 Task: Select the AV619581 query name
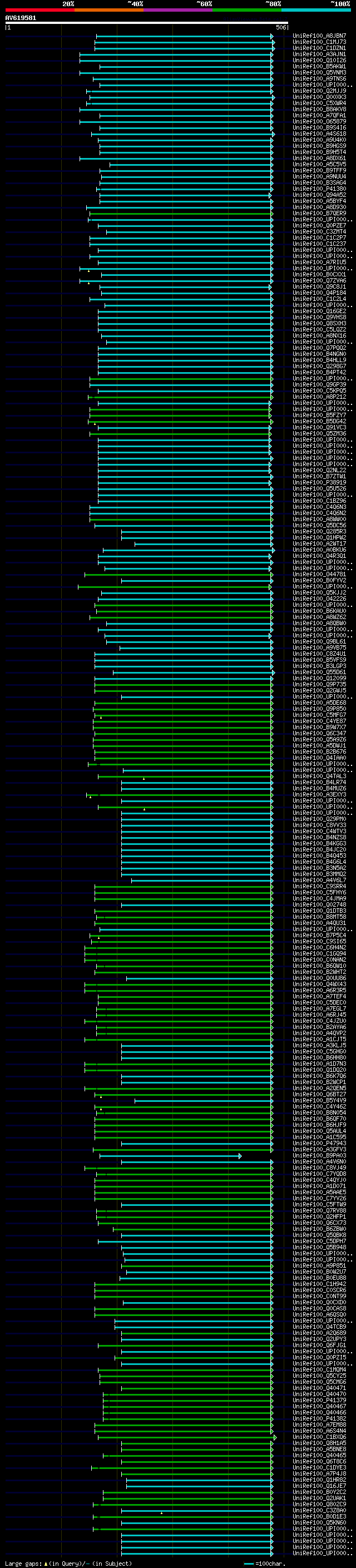[x=21, y=18]
